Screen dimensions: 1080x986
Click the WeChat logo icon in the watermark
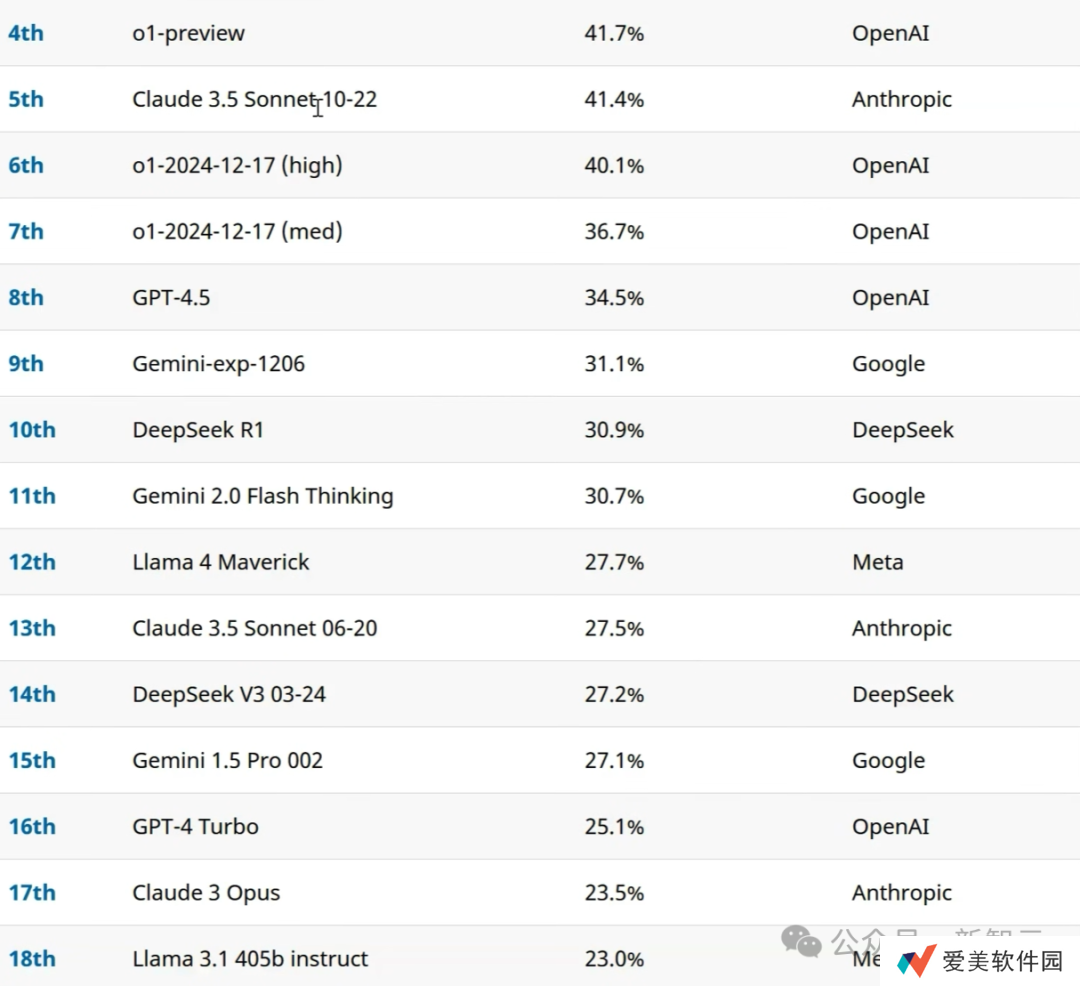802,941
